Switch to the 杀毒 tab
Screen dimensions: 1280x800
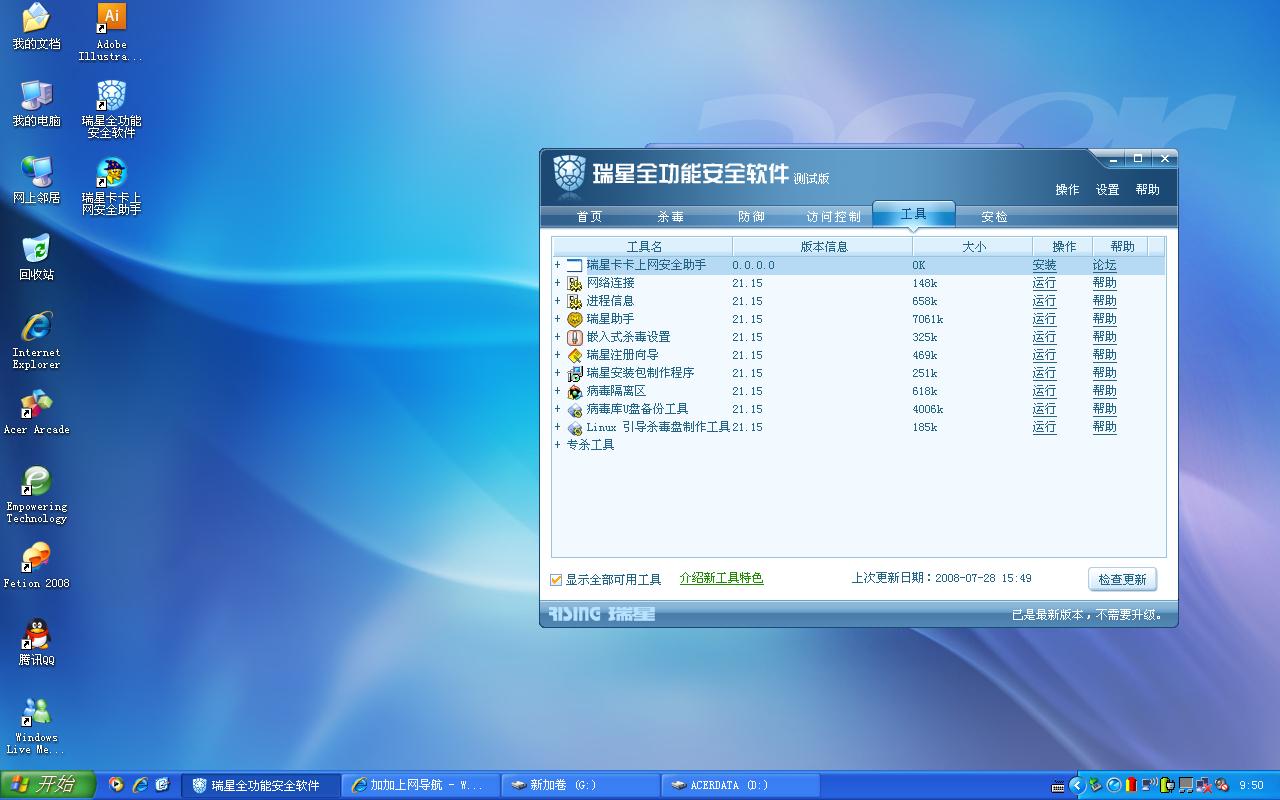point(671,217)
